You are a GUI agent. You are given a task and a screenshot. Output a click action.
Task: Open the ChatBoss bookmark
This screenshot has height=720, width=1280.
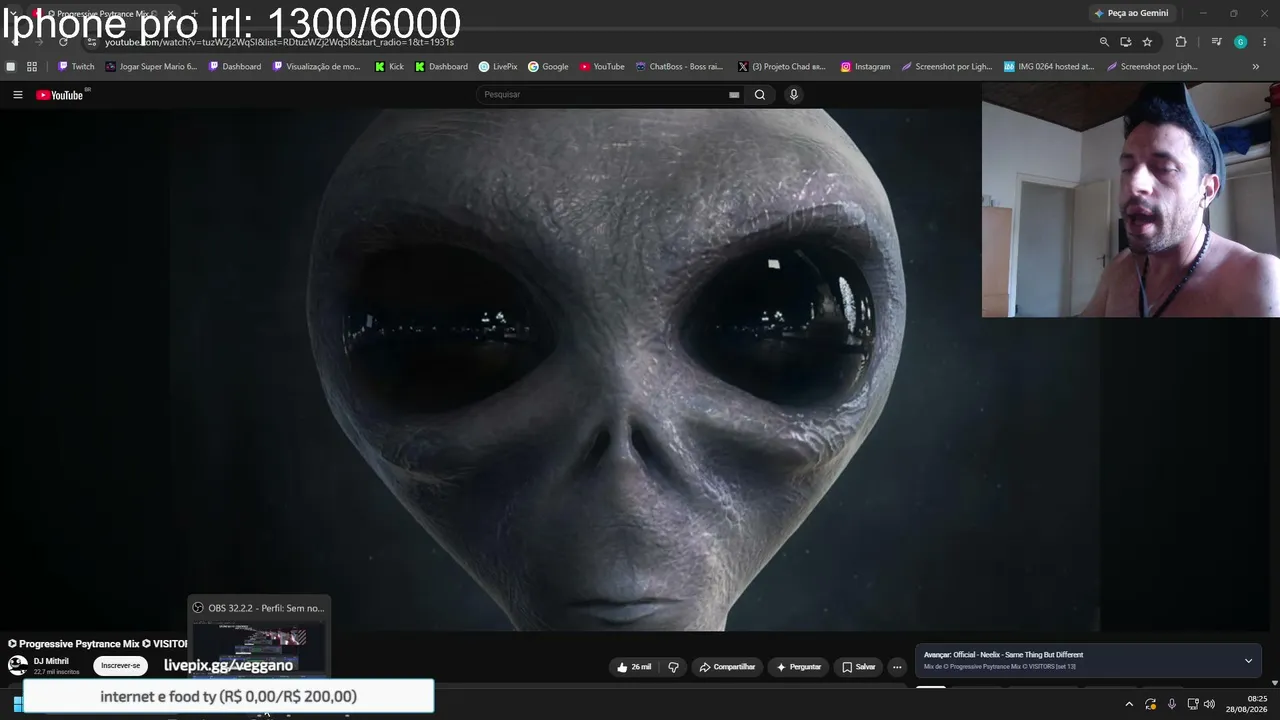pyautogui.click(x=679, y=67)
